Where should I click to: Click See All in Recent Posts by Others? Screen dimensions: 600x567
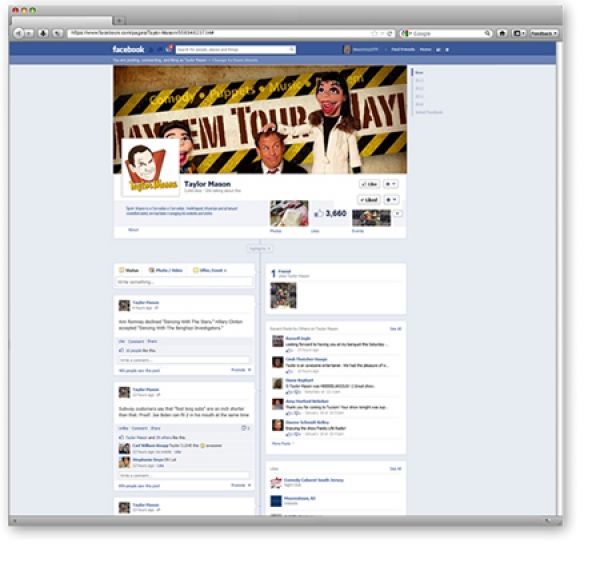point(395,328)
